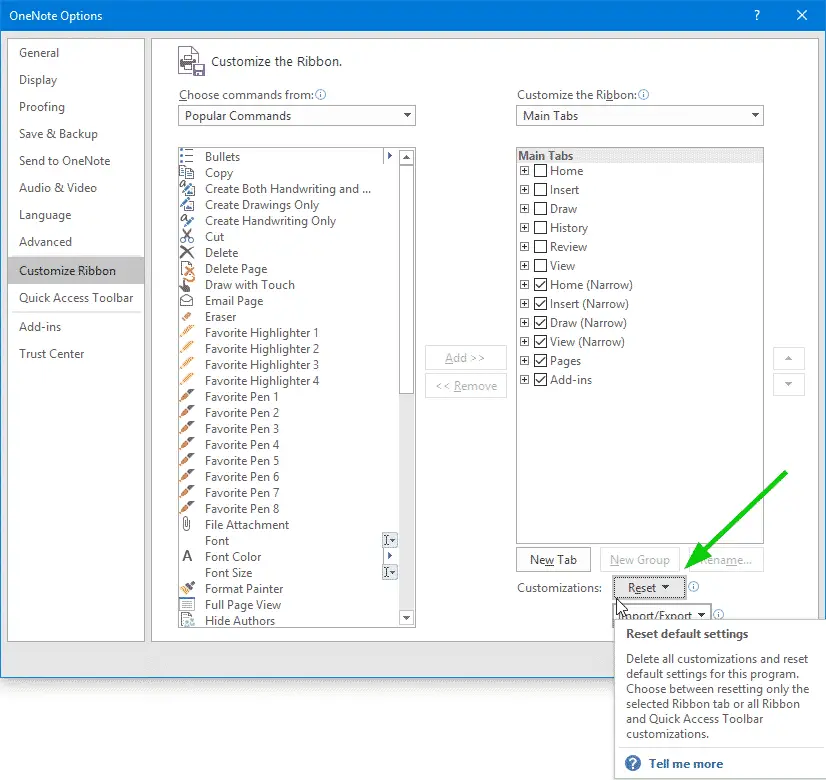Open the Popular Commands dropdown
This screenshot has height=780, width=826.
coord(297,115)
